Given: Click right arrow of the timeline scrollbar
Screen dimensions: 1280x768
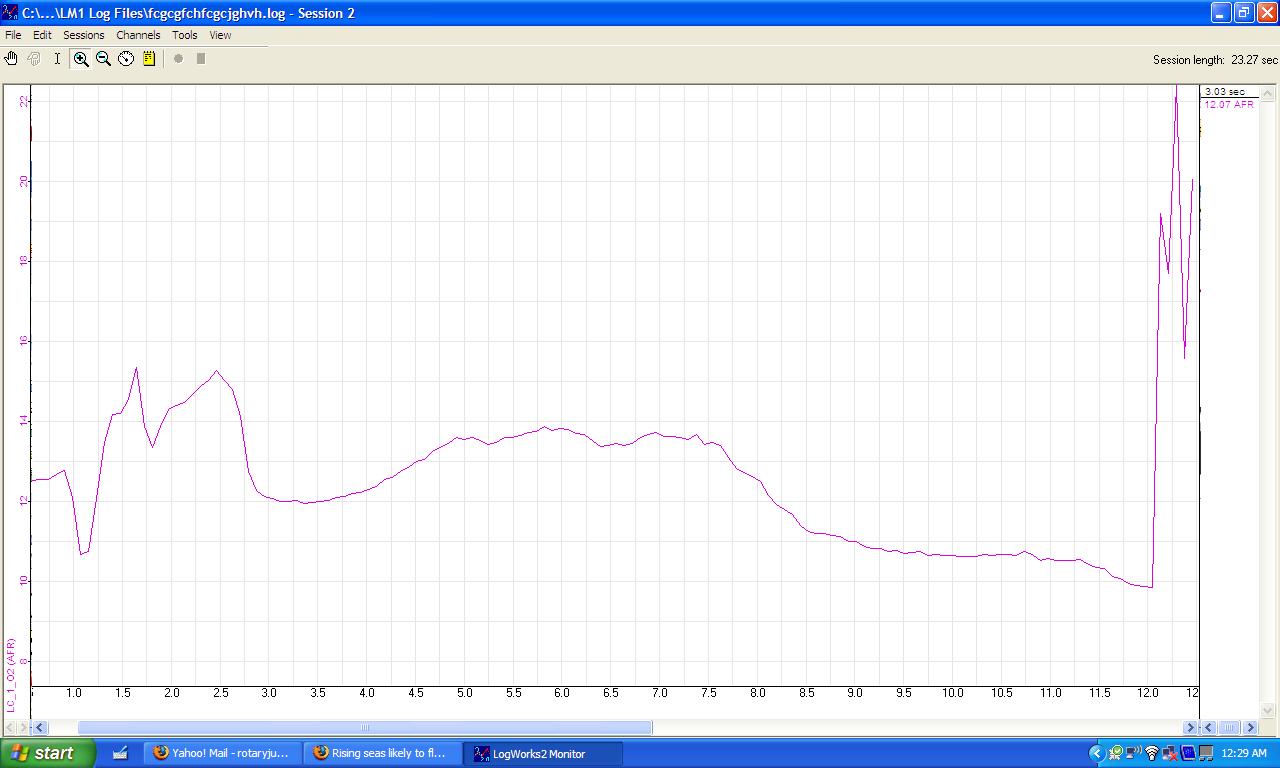Looking at the screenshot, I should click(x=1190, y=727).
